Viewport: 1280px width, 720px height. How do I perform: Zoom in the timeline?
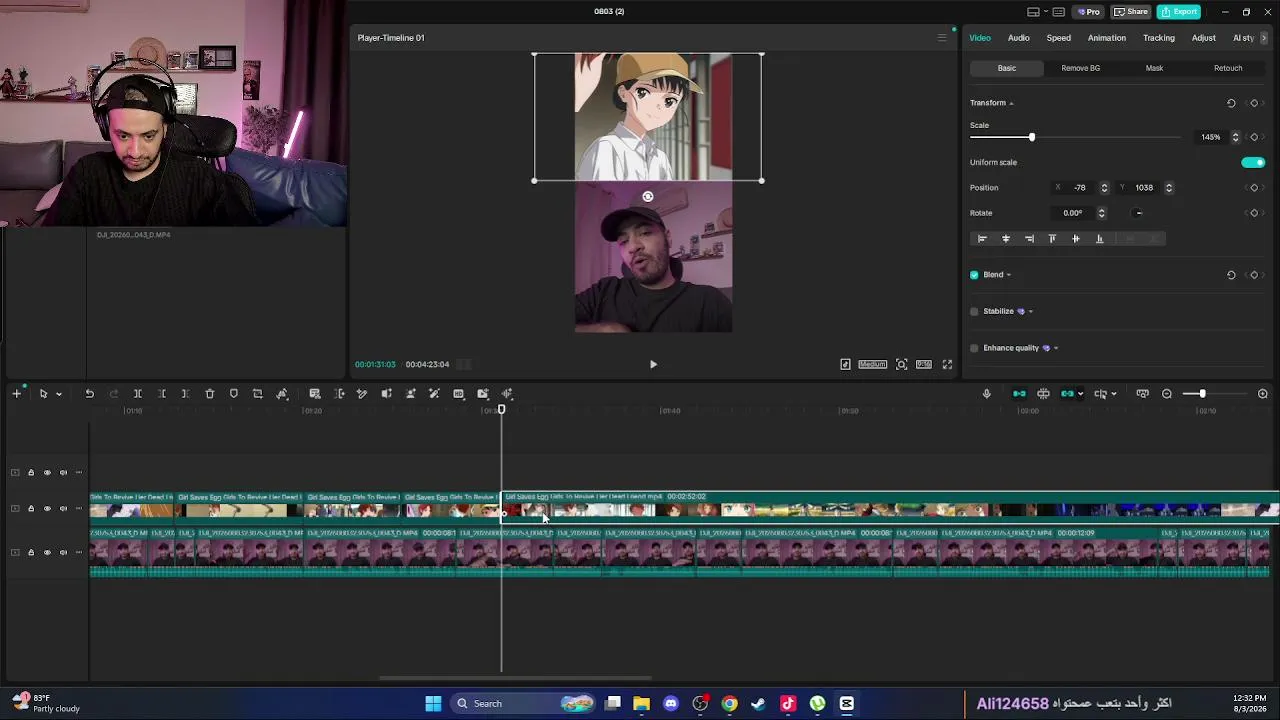[1263, 394]
